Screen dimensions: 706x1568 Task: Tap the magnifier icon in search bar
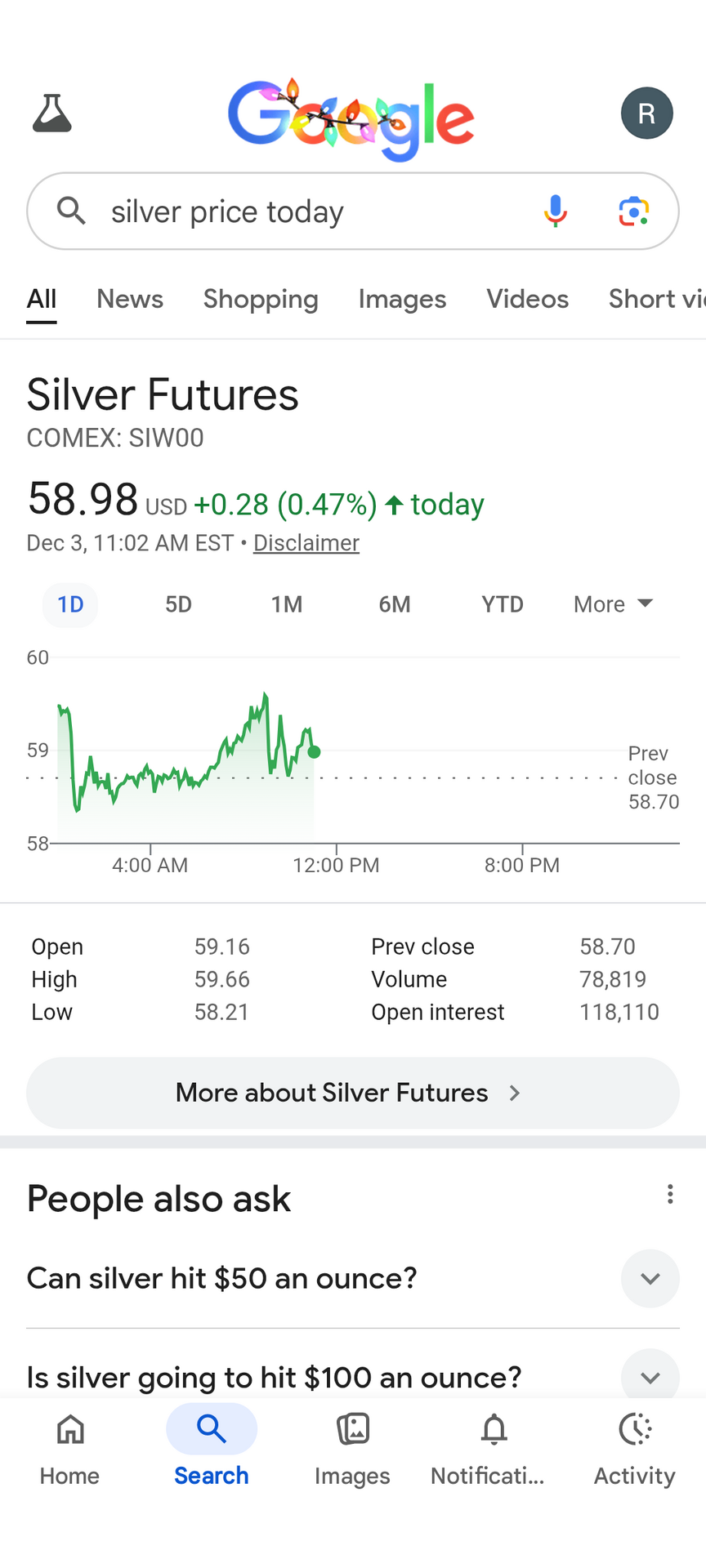pyautogui.click(x=72, y=212)
